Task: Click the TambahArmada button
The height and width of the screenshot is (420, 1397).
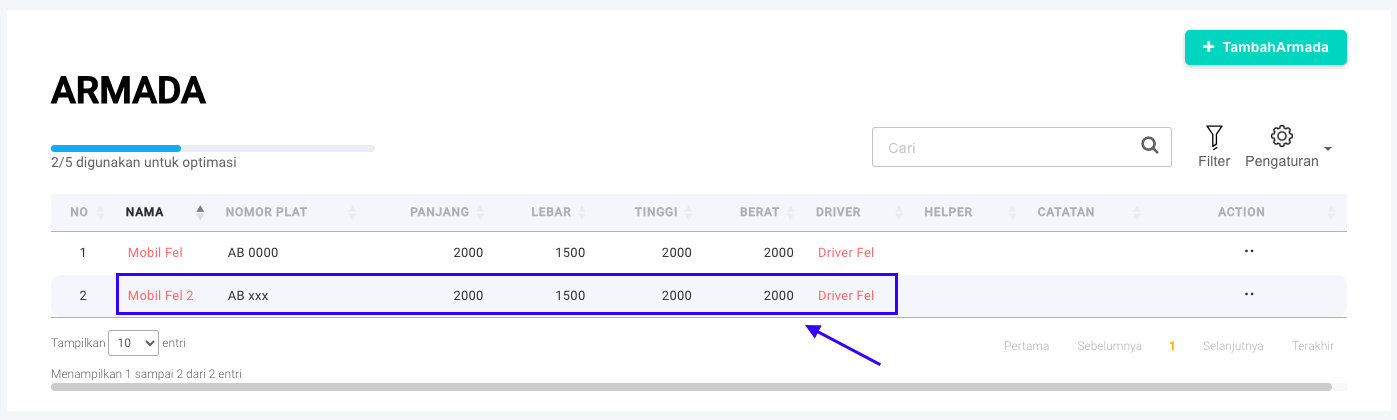Action: [x=1265, y=47]
